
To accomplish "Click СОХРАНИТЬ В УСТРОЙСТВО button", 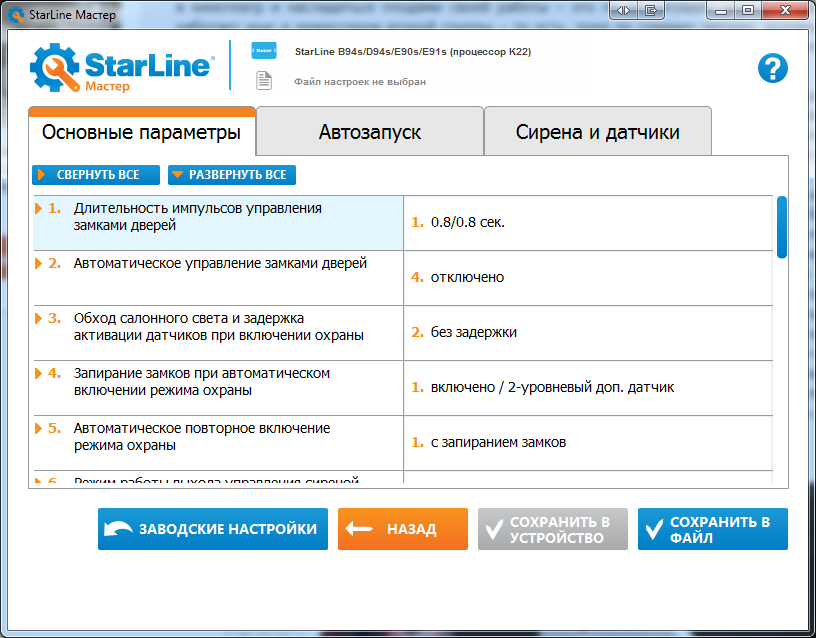I will (553, 529).
